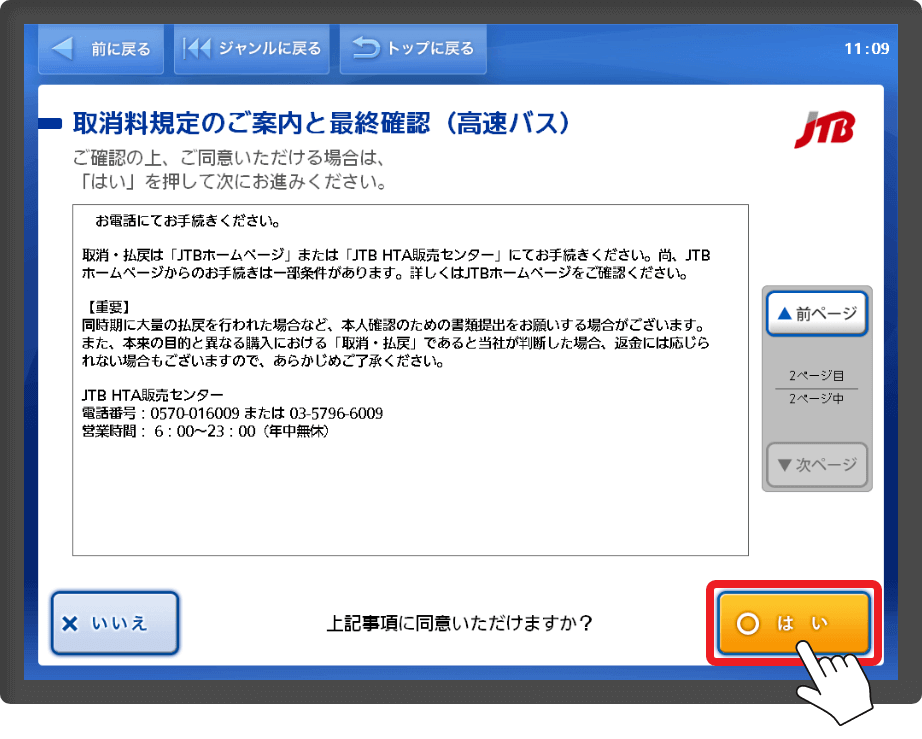Viewport: 922px width, 739px height.
Task: Click the blue X icon on いいえ
Action: [69, 623]
